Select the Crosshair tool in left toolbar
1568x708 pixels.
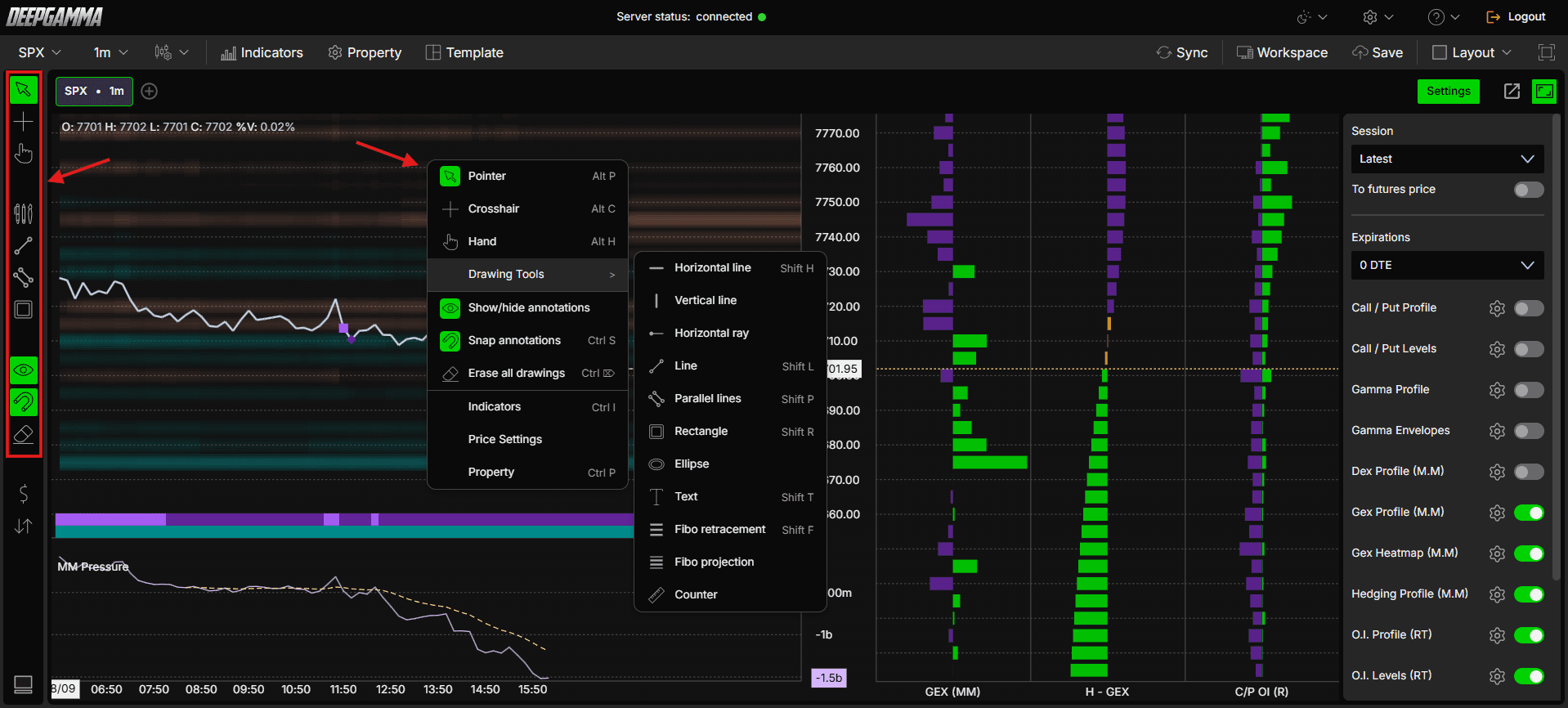(x=24, y=122)
